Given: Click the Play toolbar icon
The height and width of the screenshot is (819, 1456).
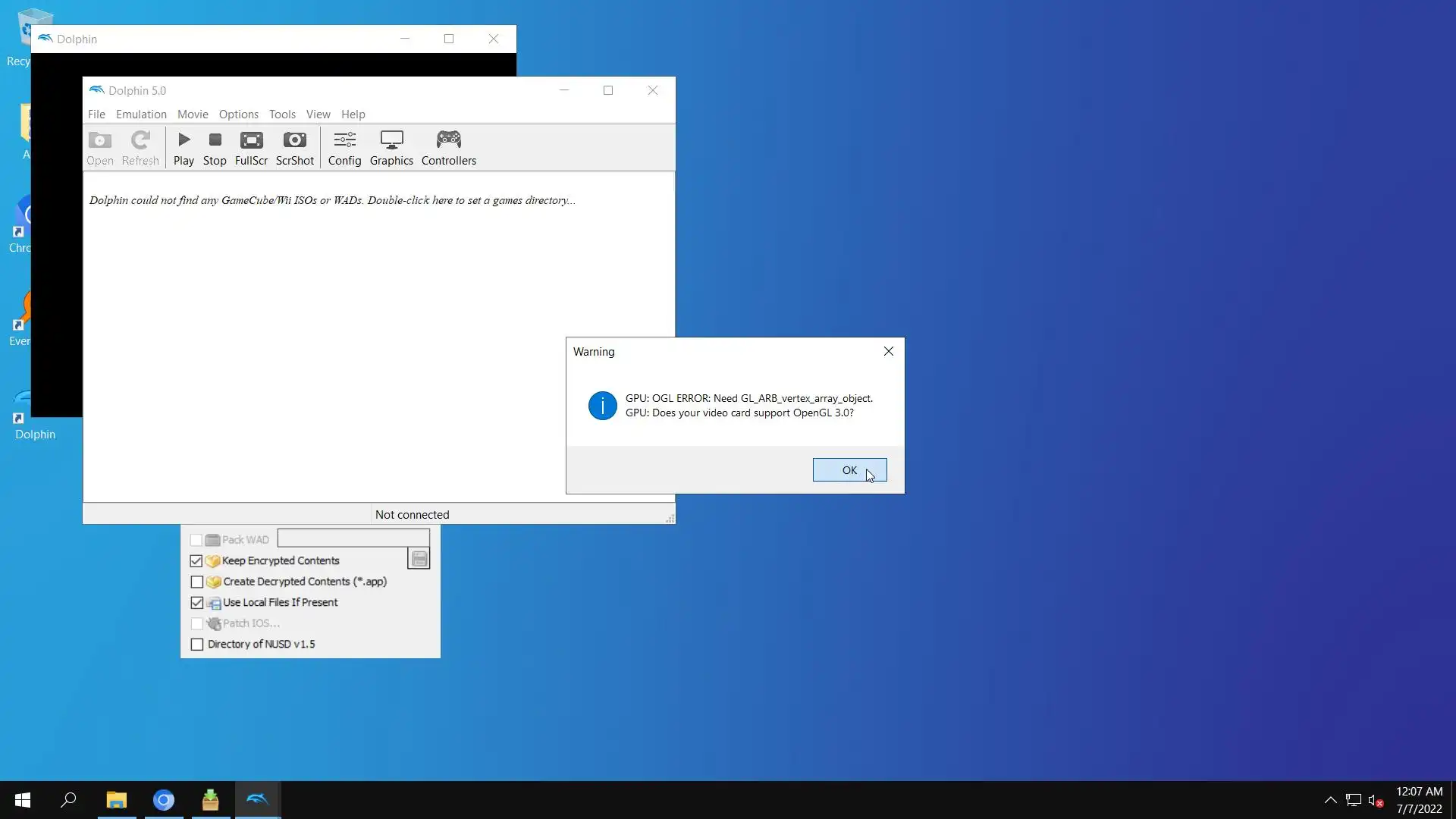Looking at the screenshot, I should point(184,148).
